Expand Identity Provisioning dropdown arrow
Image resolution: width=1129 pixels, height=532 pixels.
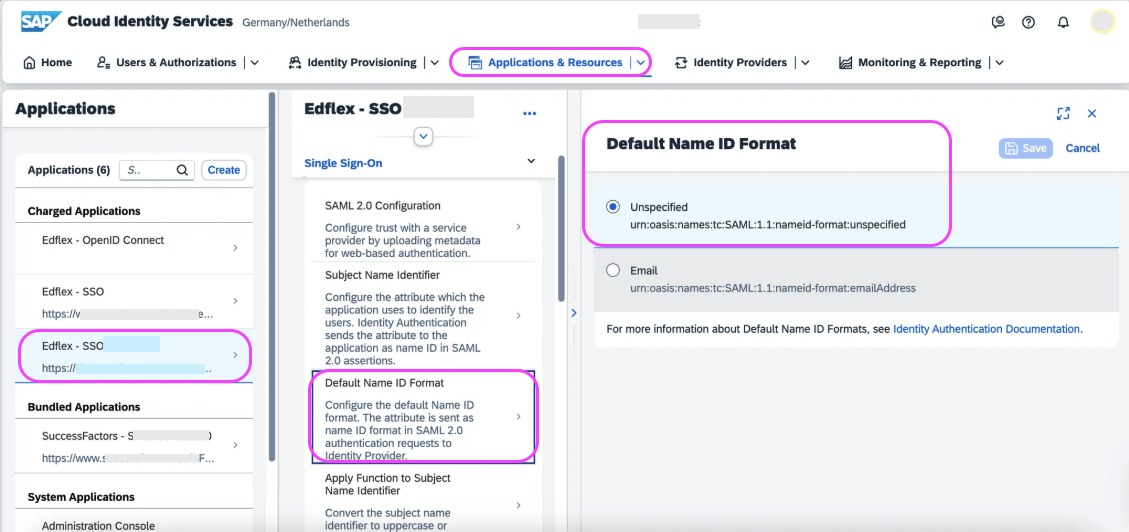click(434, 63)
